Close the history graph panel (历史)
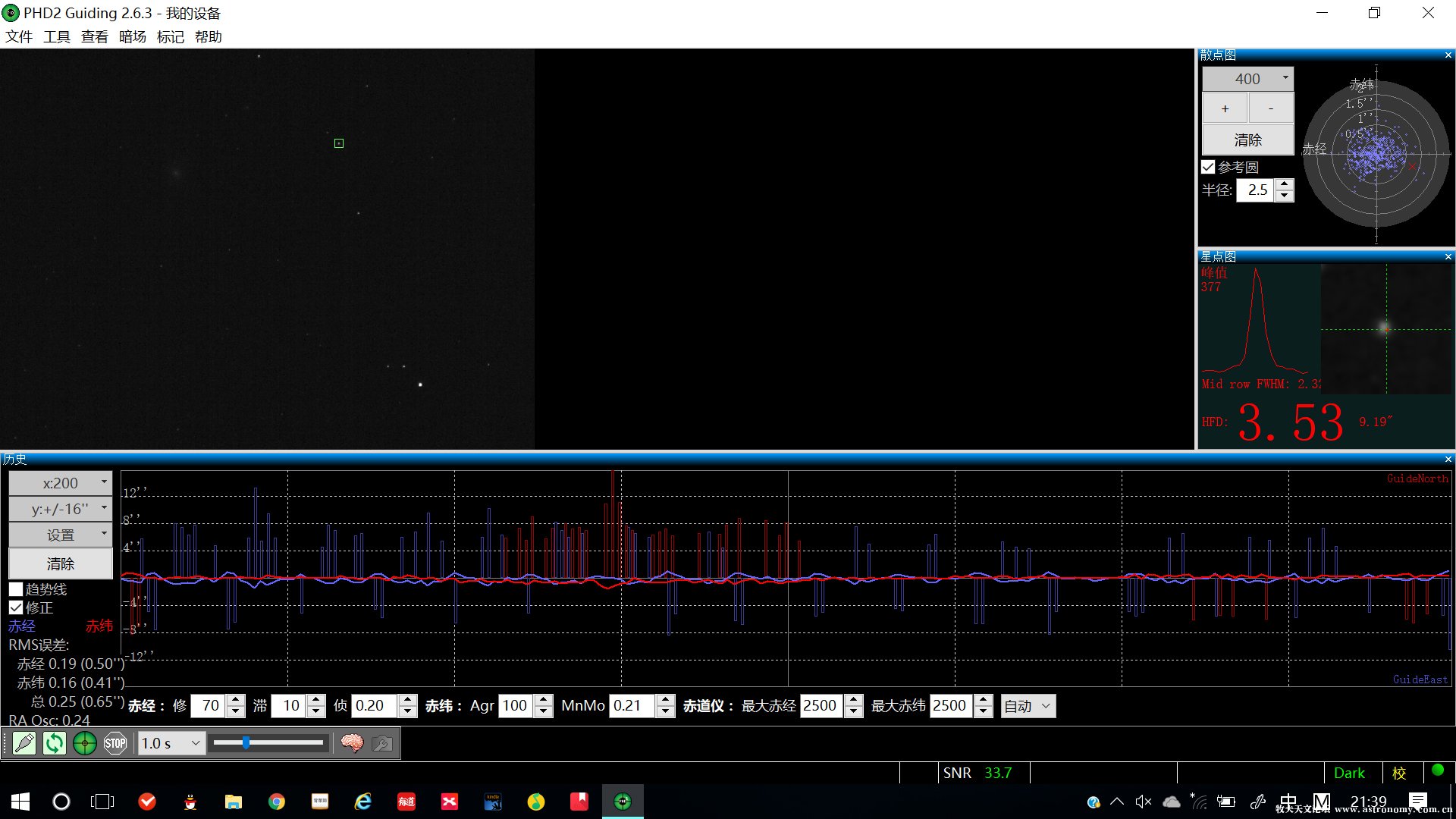The height and width of the screenshot is (819, 1456). (1448, 460)
